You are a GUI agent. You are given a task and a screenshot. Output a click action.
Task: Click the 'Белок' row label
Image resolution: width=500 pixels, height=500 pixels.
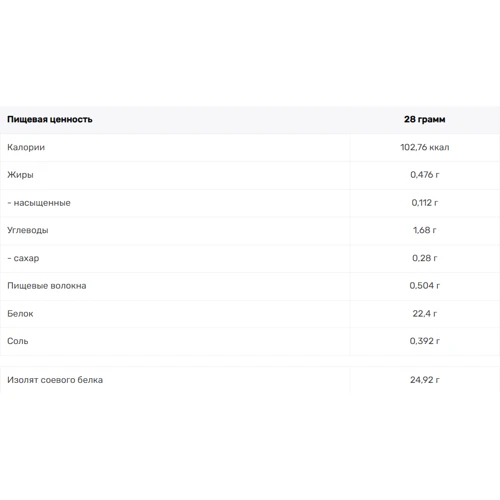tap(20, 314)
